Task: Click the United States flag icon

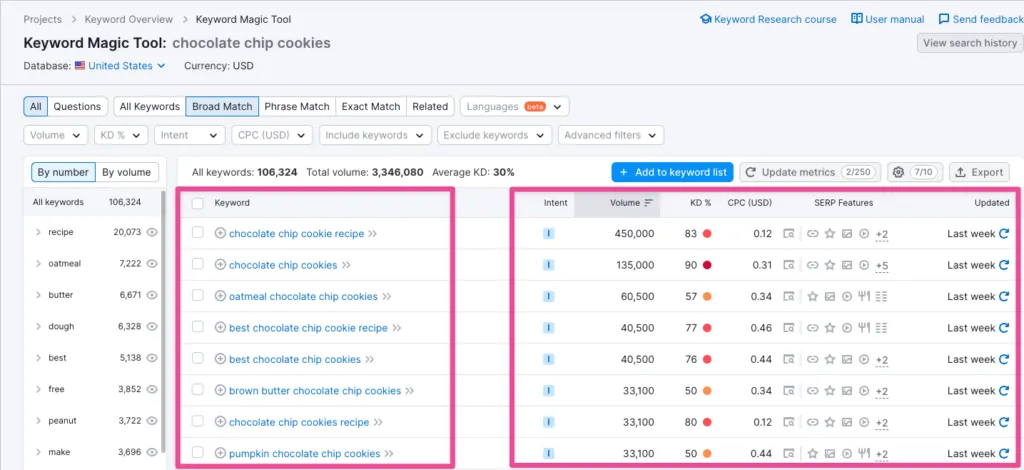Action: (x=80, y=66)
